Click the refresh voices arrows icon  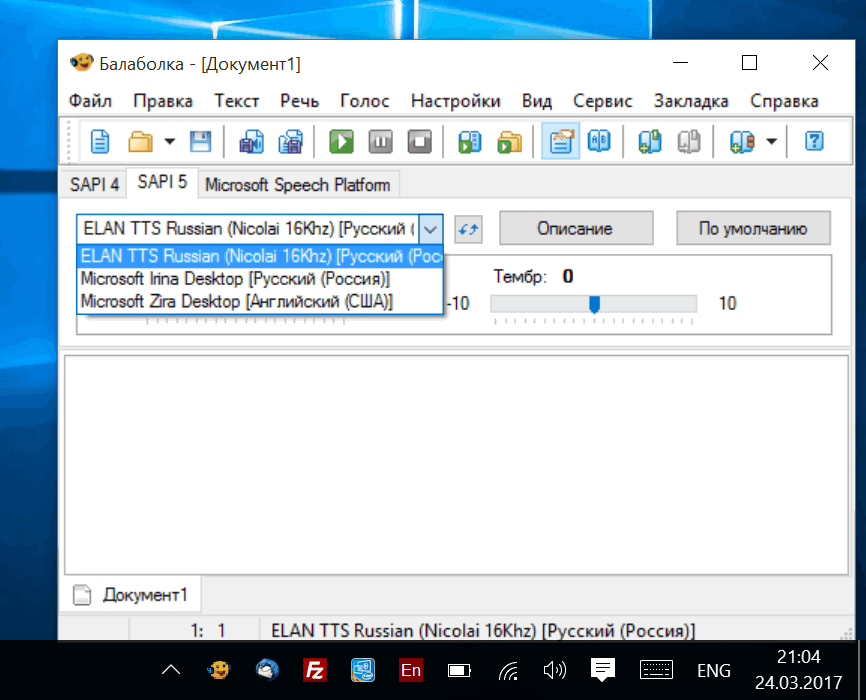[x=467, y=229]
